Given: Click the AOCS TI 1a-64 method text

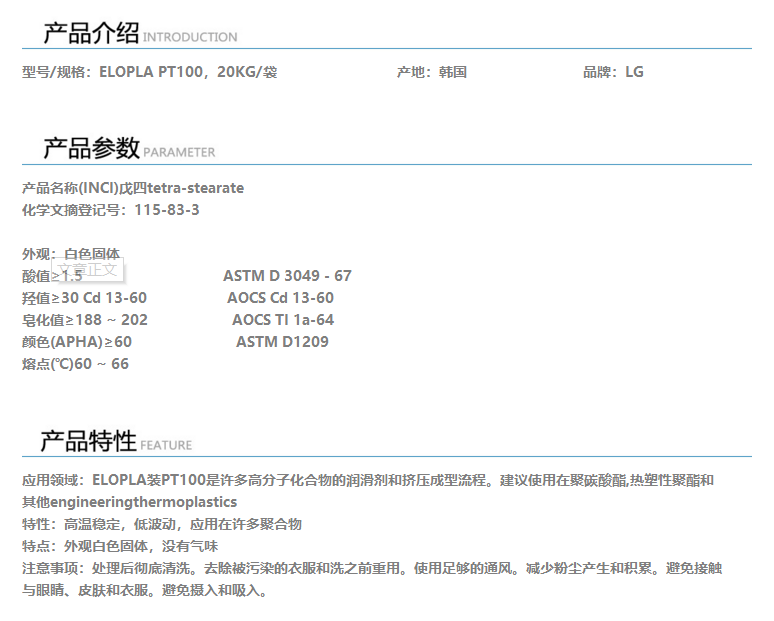Looking at the screenshot, I should coord(283,320).
